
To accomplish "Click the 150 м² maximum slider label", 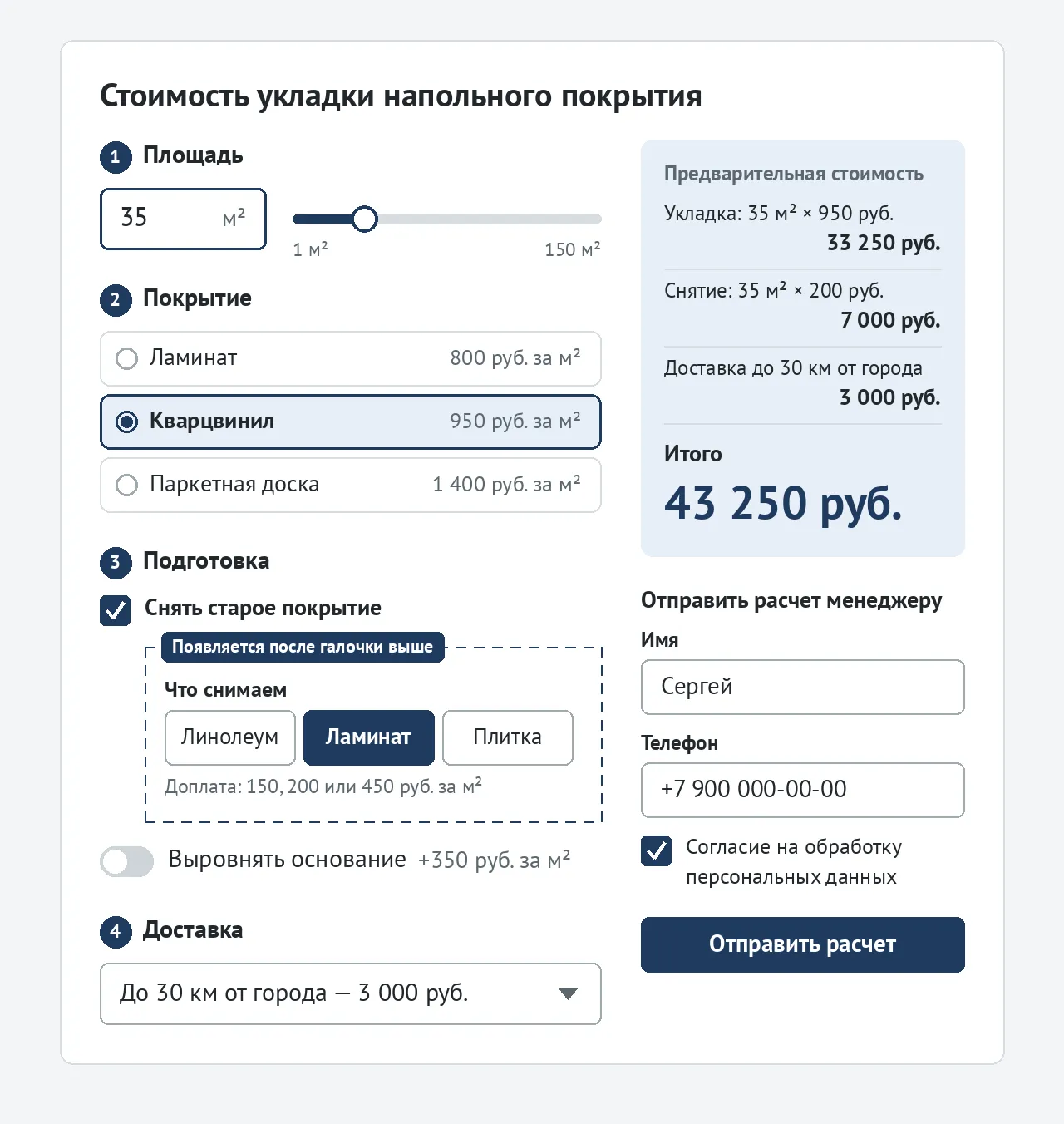I will point(572,249).
